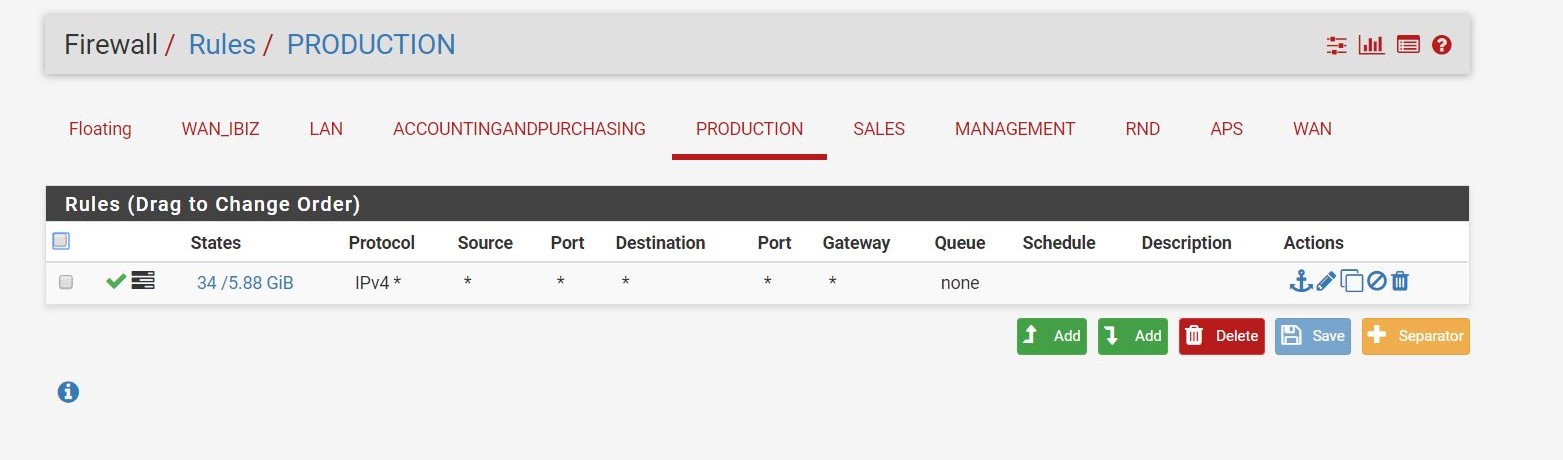Viewport: 1563px width, 460px height.
Task: Open the firewall log table icon
Action: (1408, 45)
